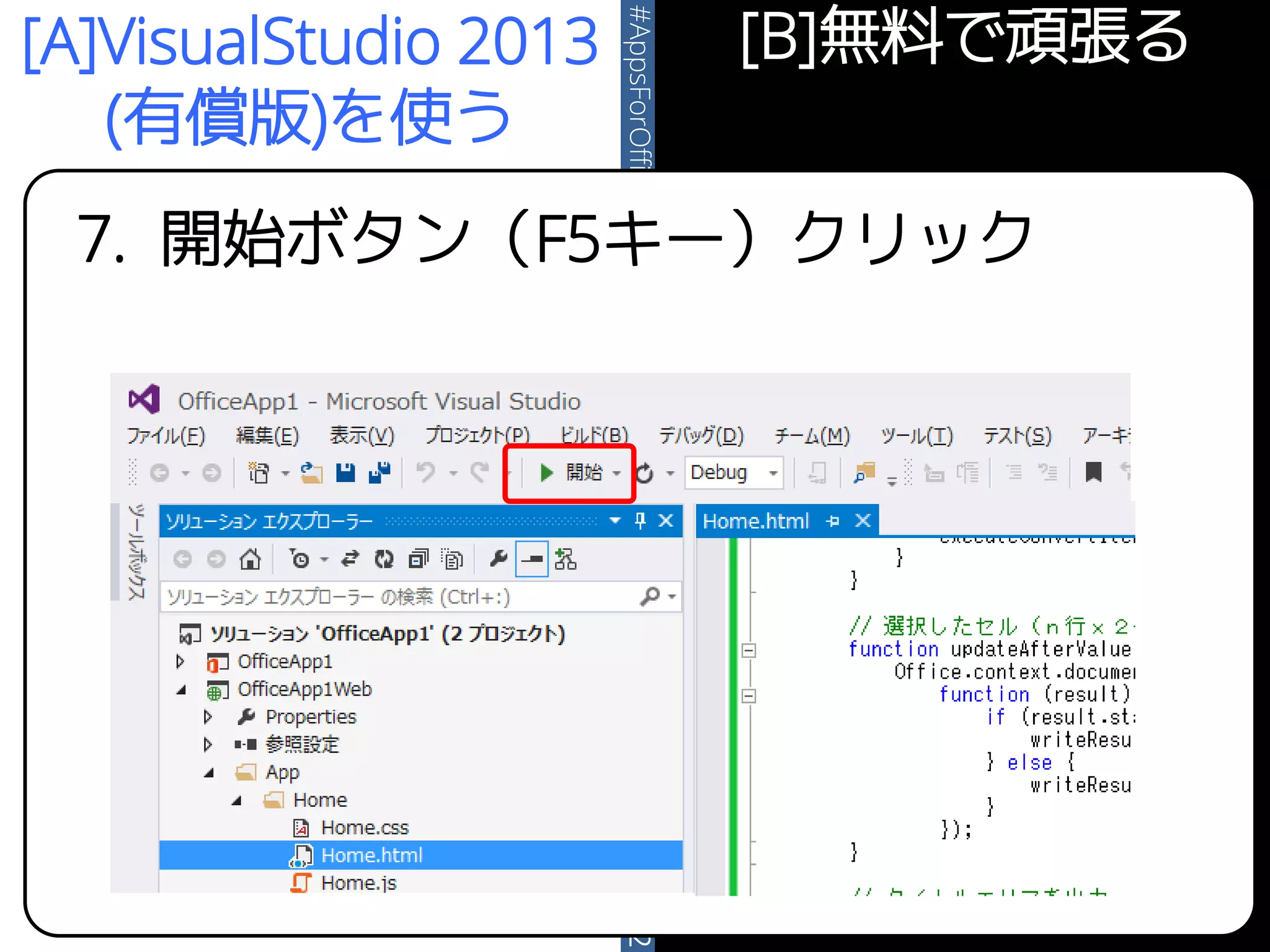This screenshot has width=1270, height=952.
Task: Open the 編集(E) menu
Action: (267, 436)
